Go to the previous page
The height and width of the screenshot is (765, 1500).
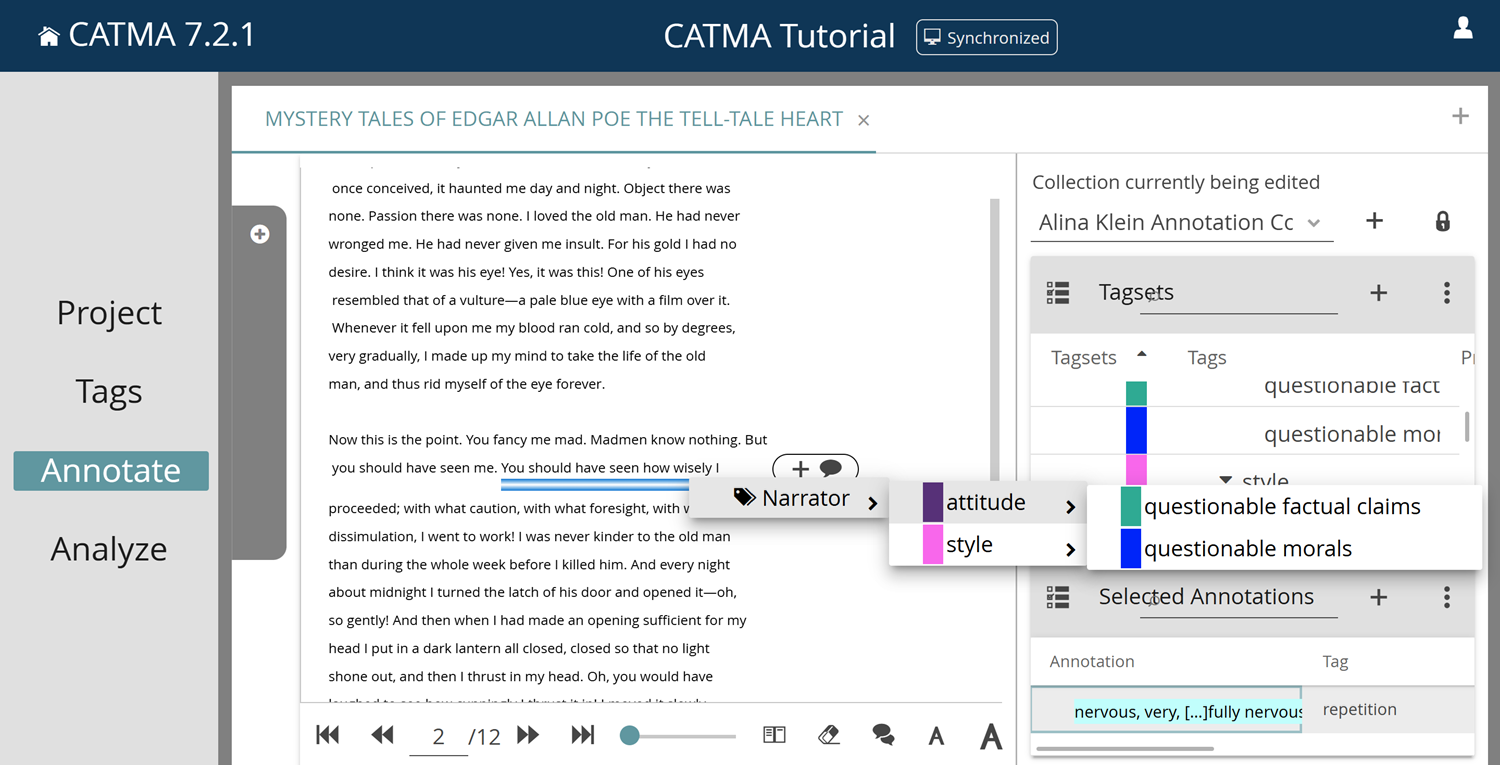[x=382, y=735]
